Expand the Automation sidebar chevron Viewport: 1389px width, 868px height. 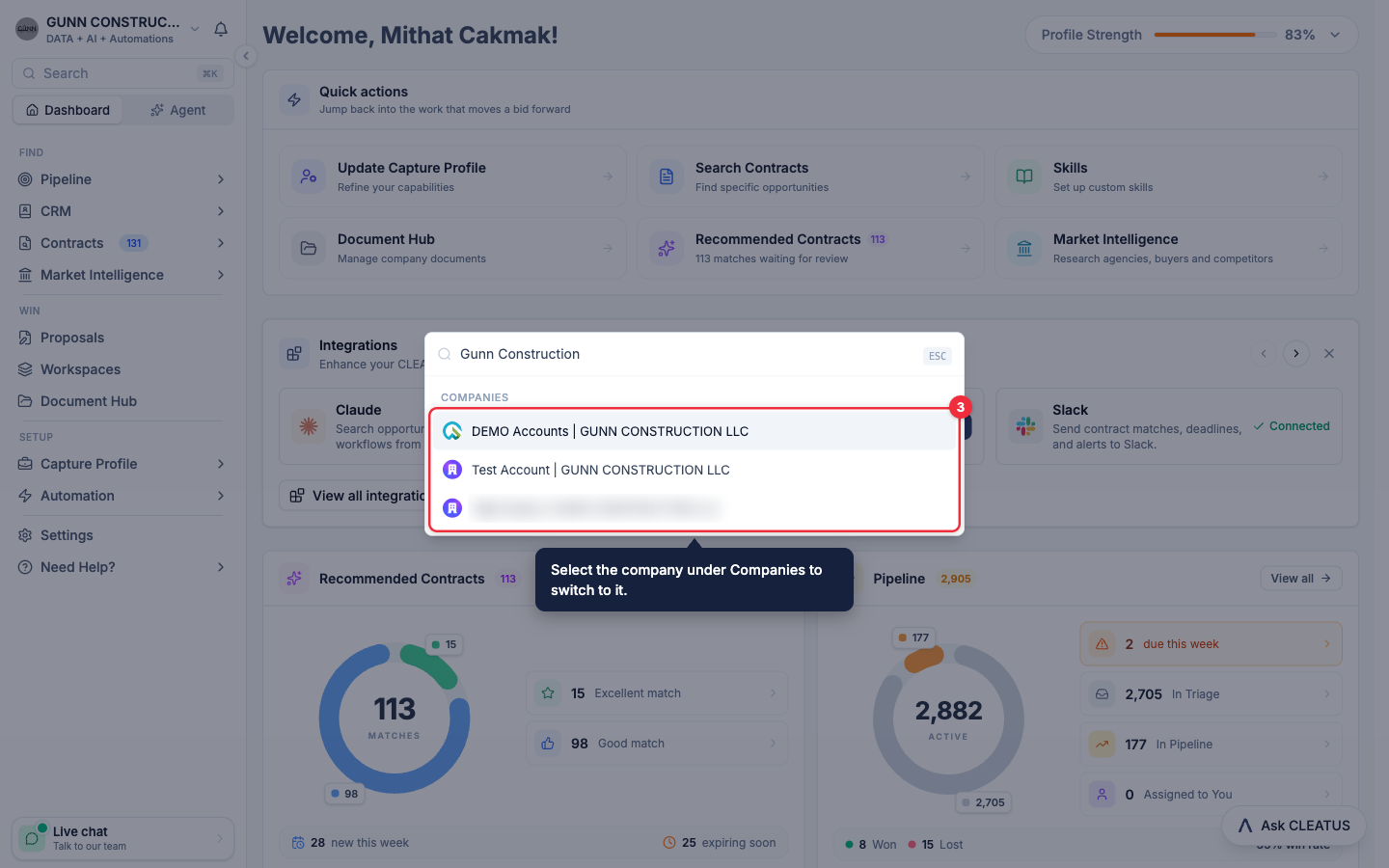tap(221, 496)
